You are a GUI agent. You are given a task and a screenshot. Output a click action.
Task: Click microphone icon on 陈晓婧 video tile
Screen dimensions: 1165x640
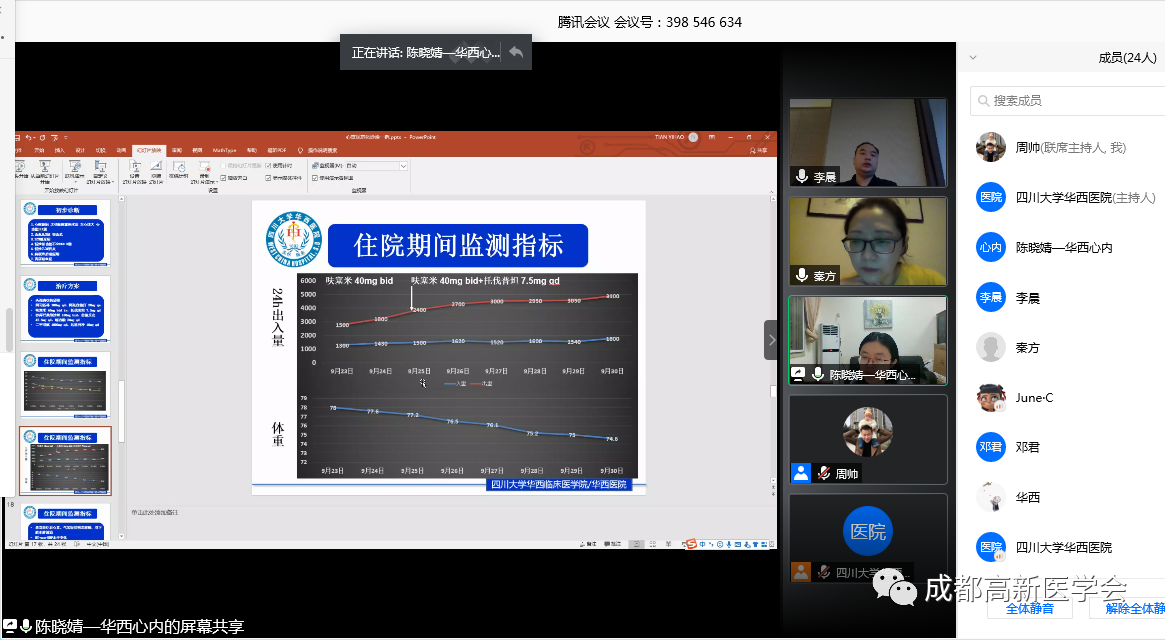(x=818, y=374)
